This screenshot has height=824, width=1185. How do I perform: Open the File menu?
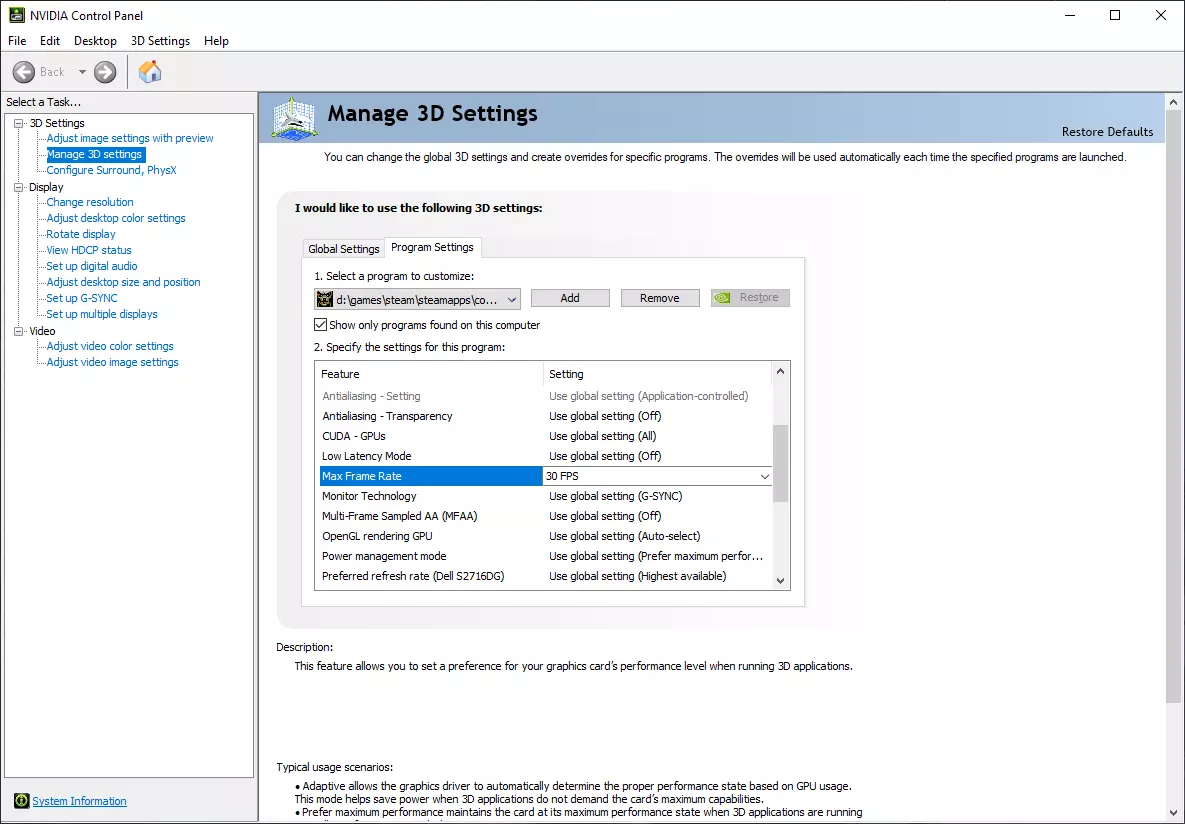(17, 41)
